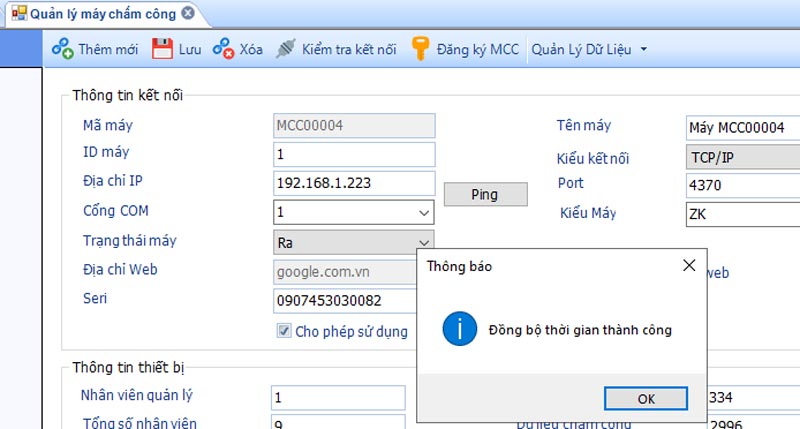Click the Tên máy label
The width and height of the screenshot is (800, 429).
(x=584, y=125)
